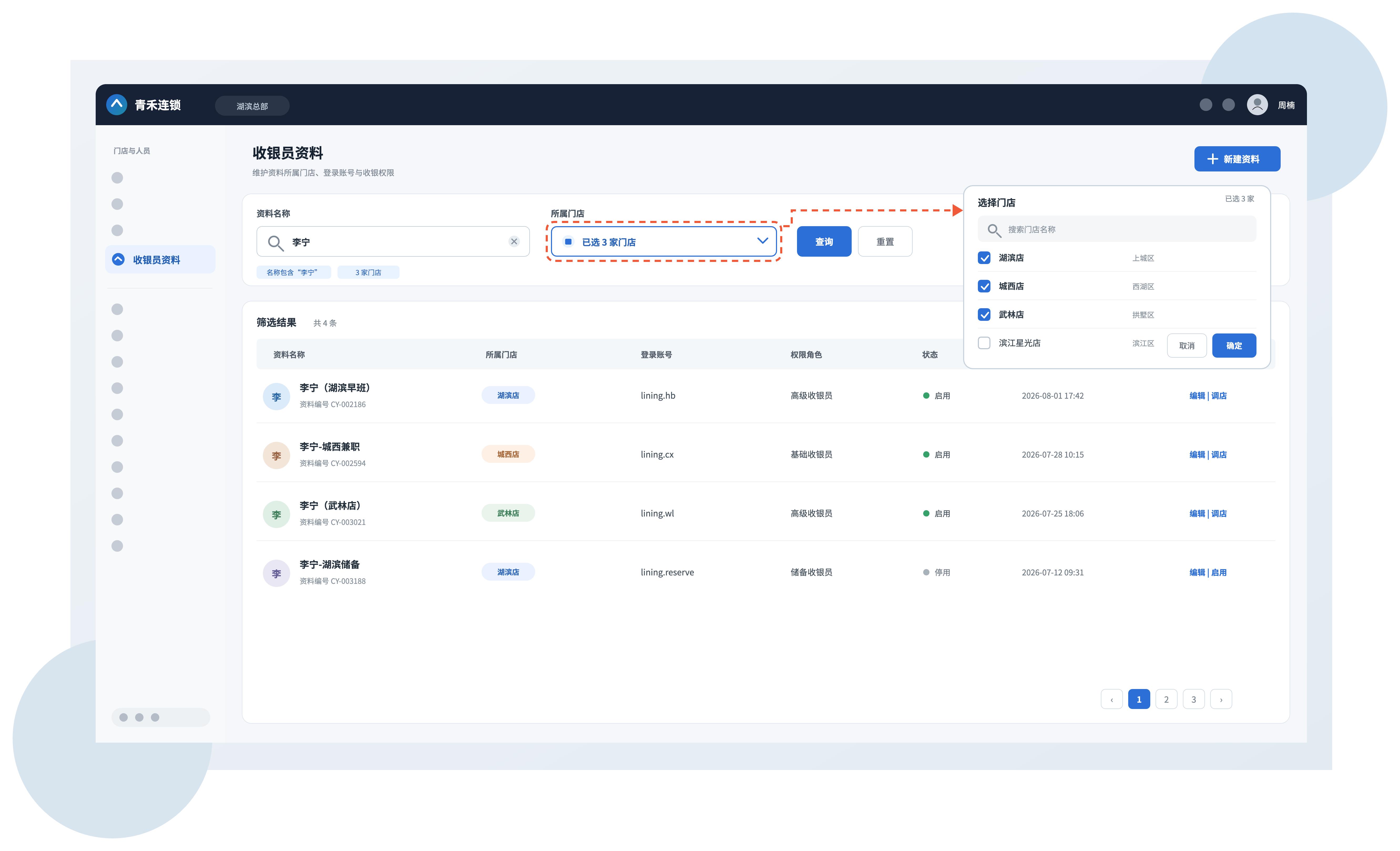Click avatar of 李宁（湖滨早班）

[276, 396]
